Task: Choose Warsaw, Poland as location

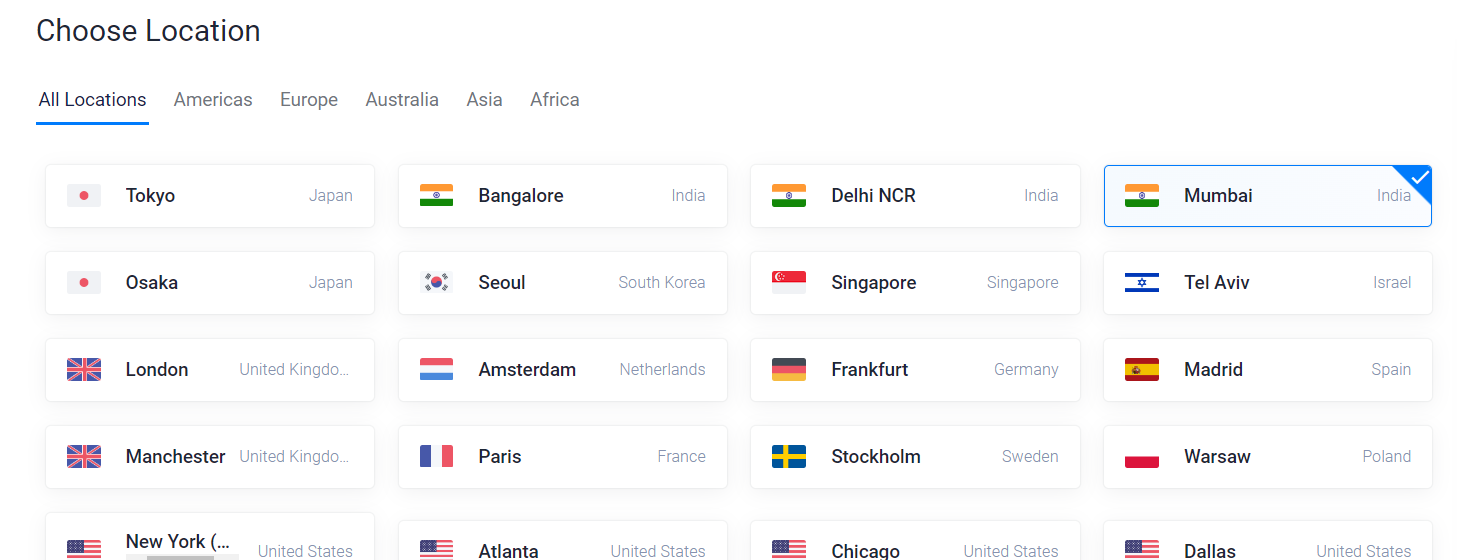Action: [1268, 457]
